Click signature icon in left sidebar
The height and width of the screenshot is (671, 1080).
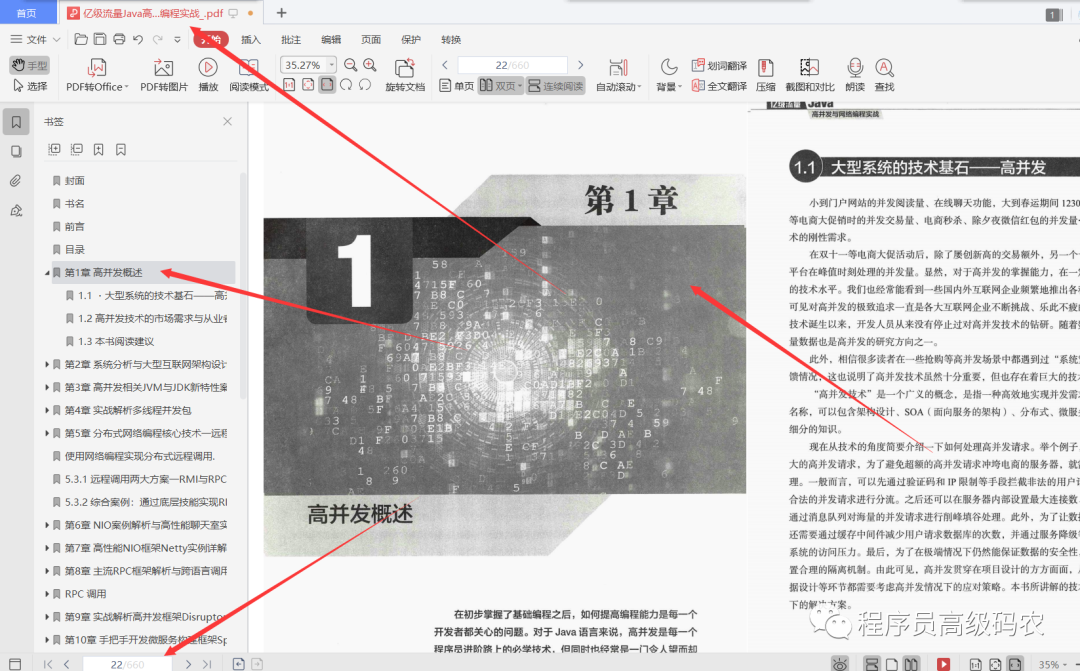(16, 211)
